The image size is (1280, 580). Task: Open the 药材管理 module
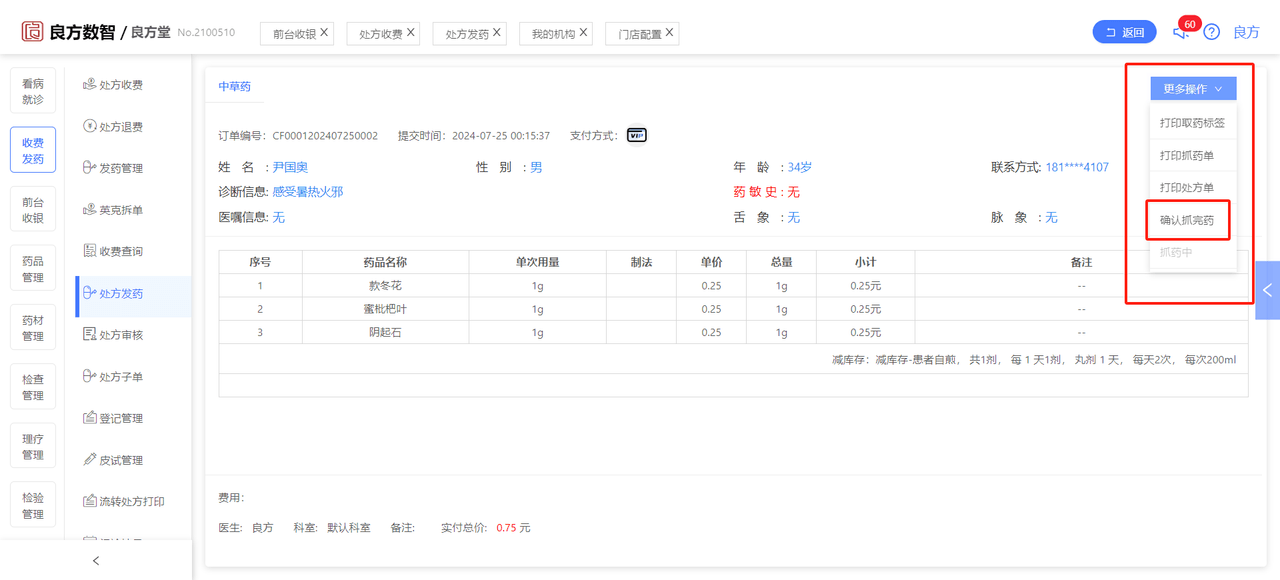tap(33, 328)
